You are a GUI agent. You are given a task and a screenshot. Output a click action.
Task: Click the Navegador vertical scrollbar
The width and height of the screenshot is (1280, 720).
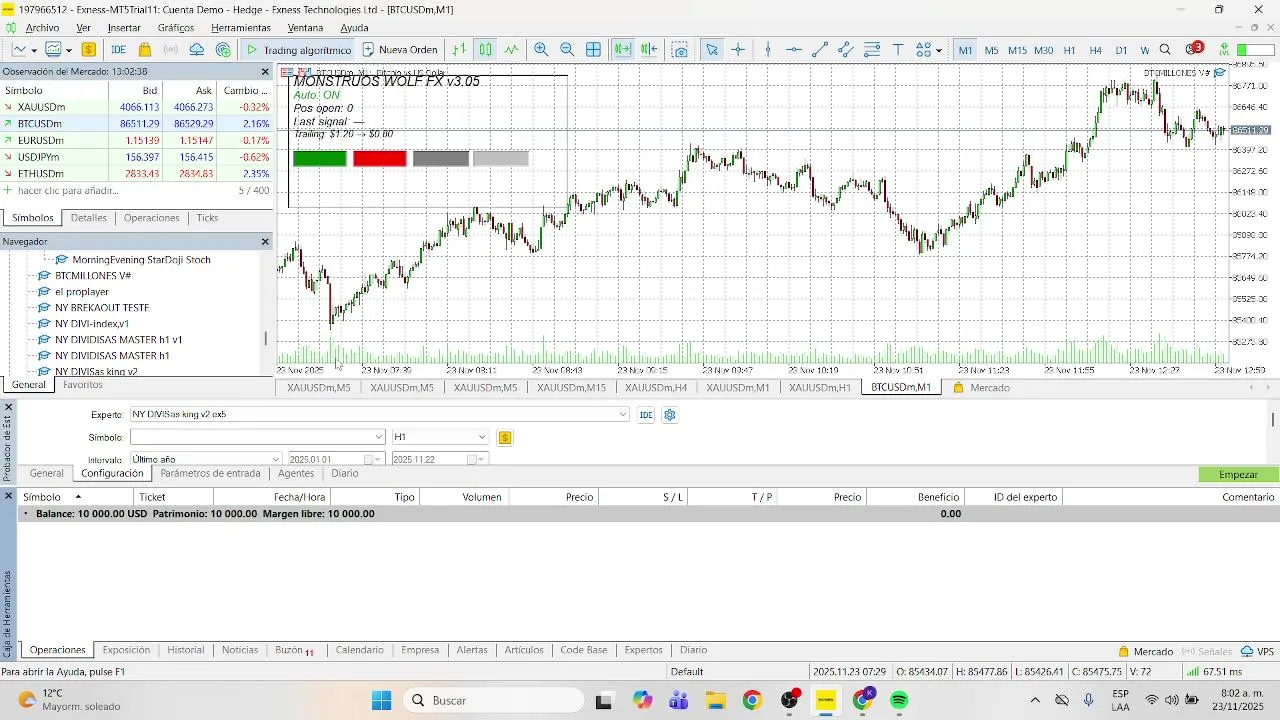(x=266, y=338)
